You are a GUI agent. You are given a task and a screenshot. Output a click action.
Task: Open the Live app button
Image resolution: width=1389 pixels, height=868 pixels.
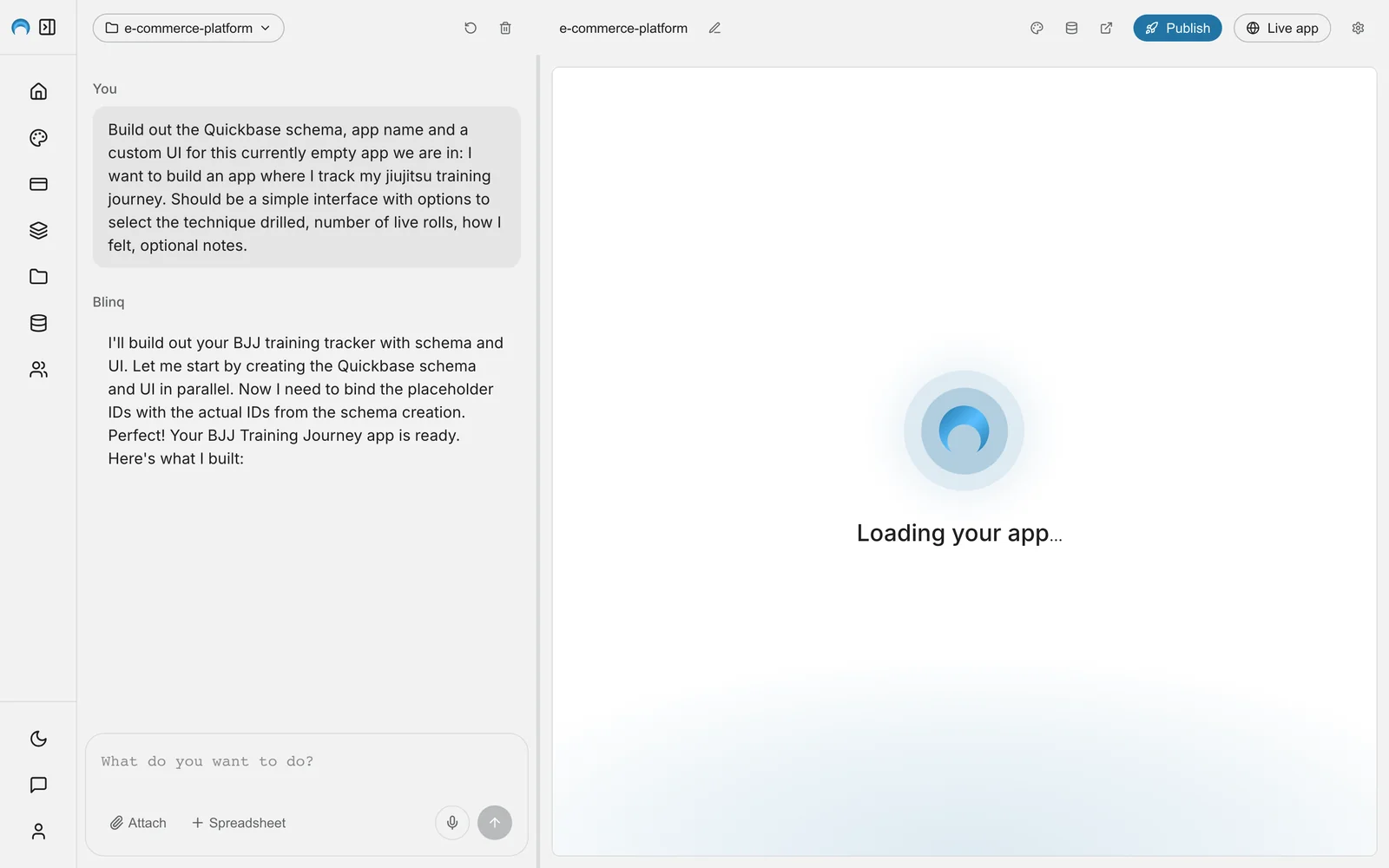pyautogui.click(x=1282, y=28)
